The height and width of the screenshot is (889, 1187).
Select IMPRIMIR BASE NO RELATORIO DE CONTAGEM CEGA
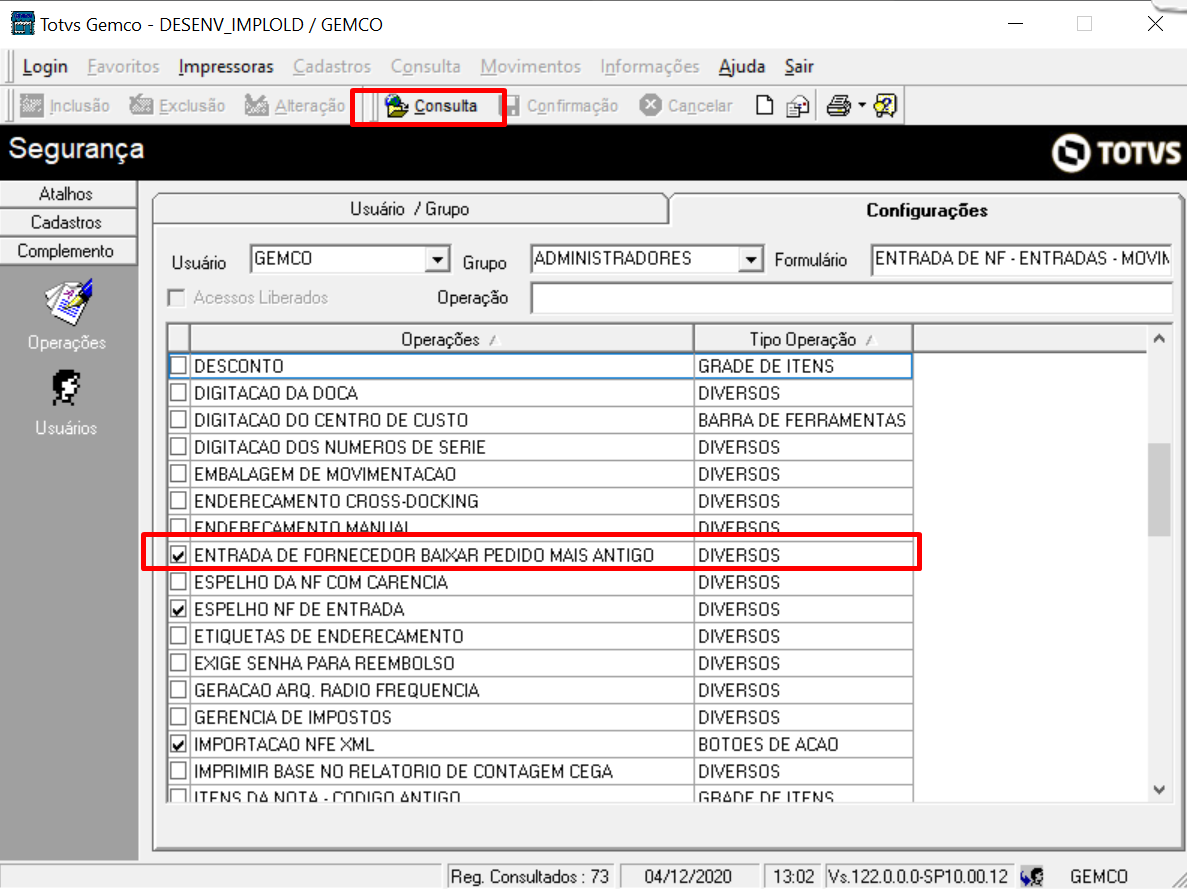[540, 772]
